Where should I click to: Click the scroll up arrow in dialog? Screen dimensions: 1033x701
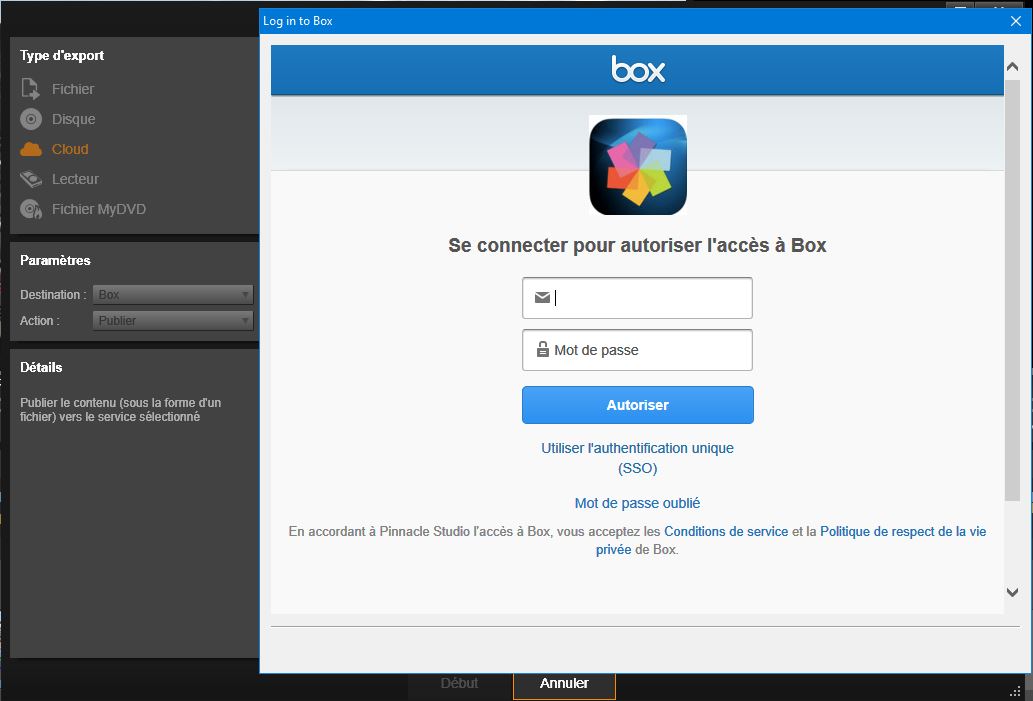1013,67
